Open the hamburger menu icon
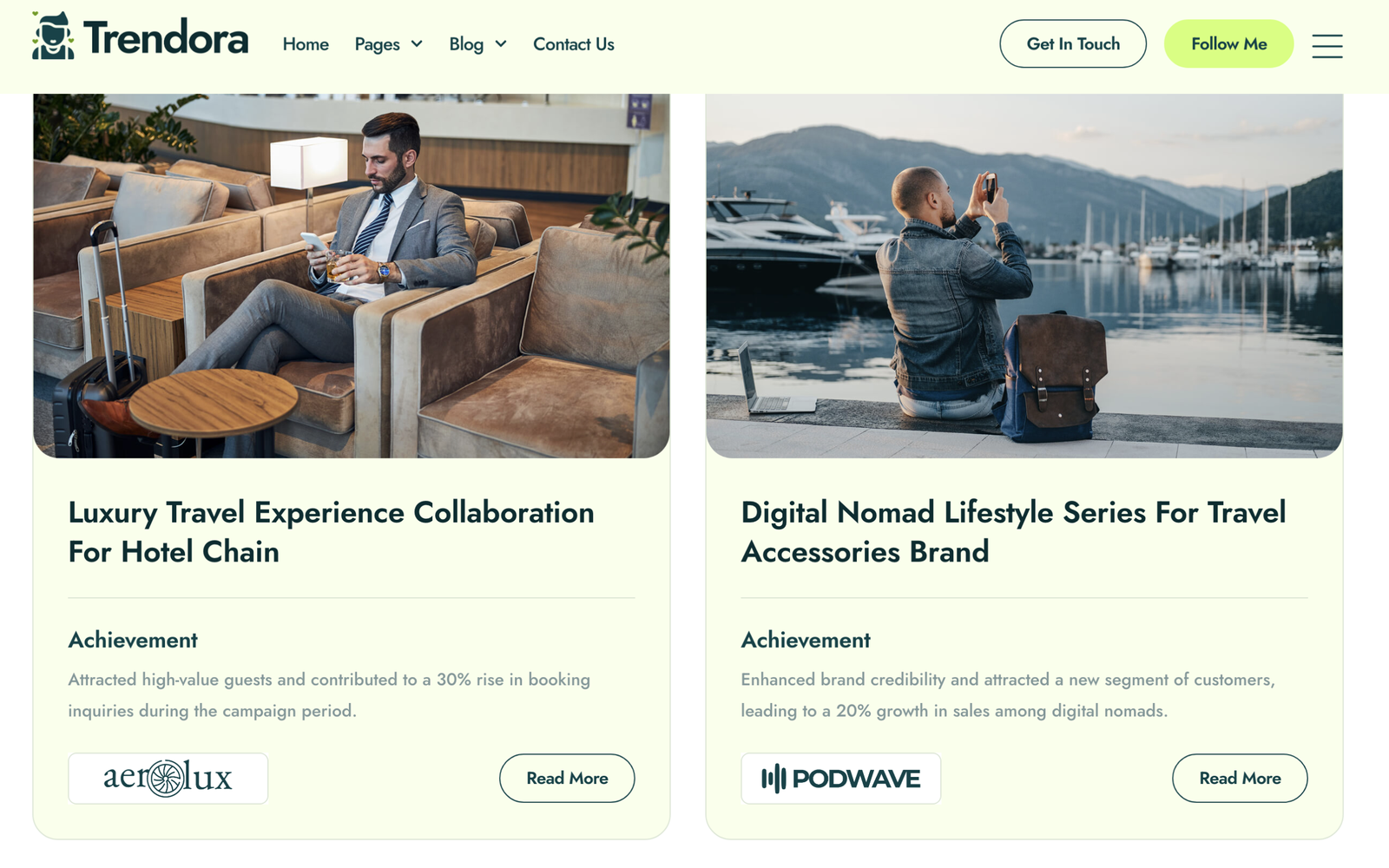This screenshot has width=1389, height=868. coord(1326,45)
